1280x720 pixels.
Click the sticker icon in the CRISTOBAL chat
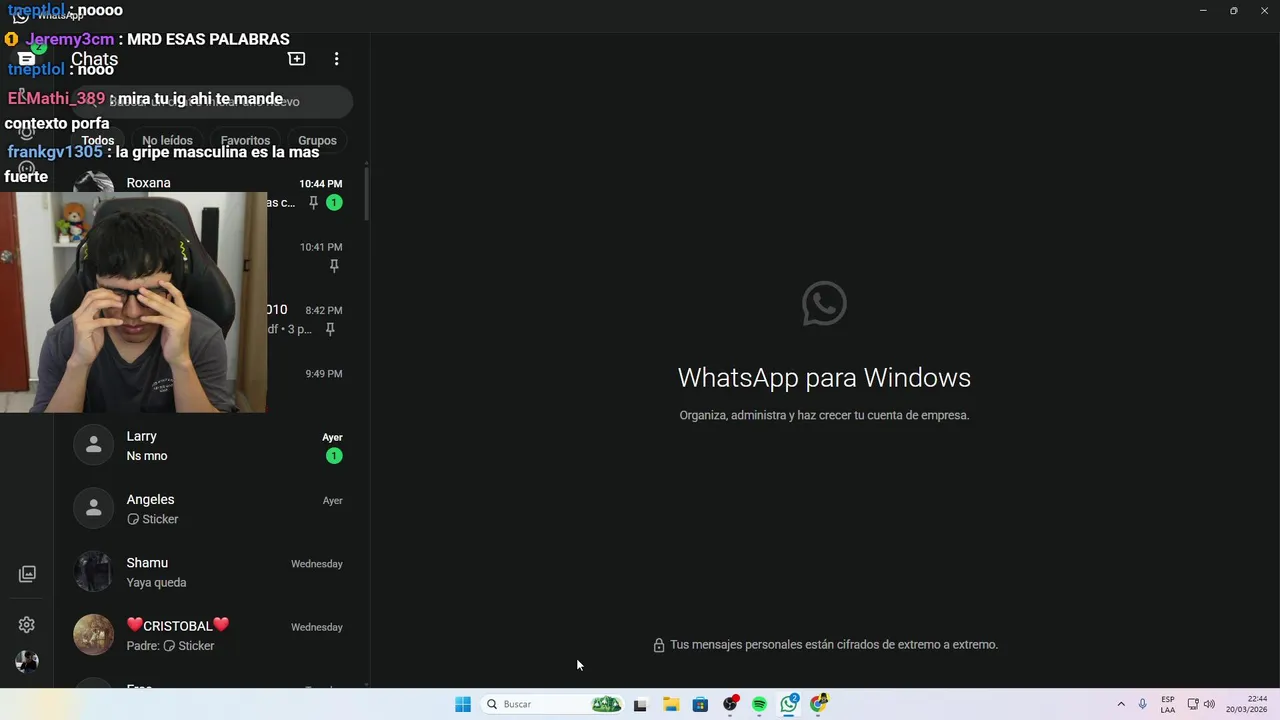[169, 646]
